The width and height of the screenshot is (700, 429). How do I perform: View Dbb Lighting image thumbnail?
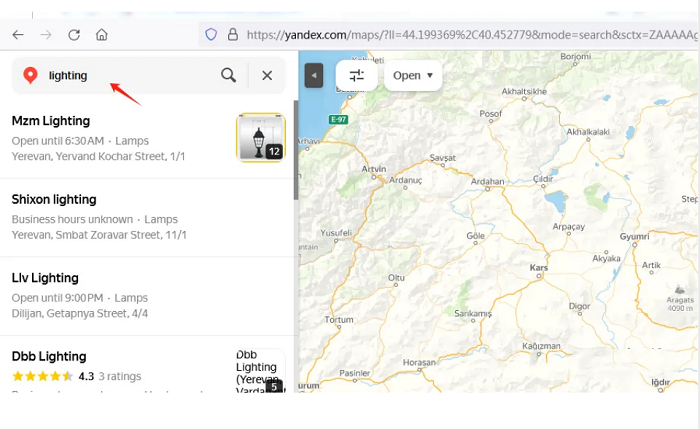click(x=261, y=371)
